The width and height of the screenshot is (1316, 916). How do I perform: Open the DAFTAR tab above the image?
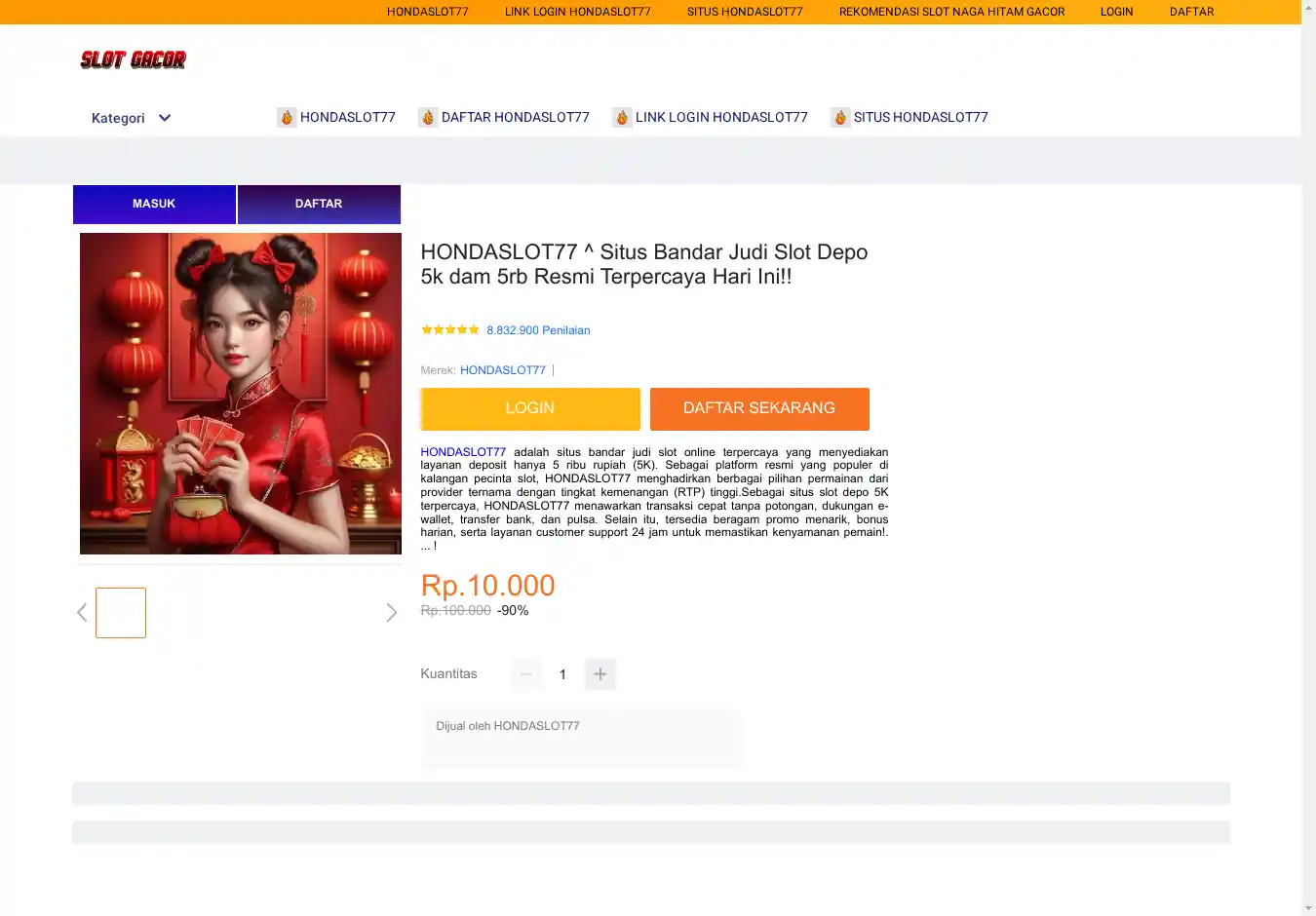tap(319, 205)
